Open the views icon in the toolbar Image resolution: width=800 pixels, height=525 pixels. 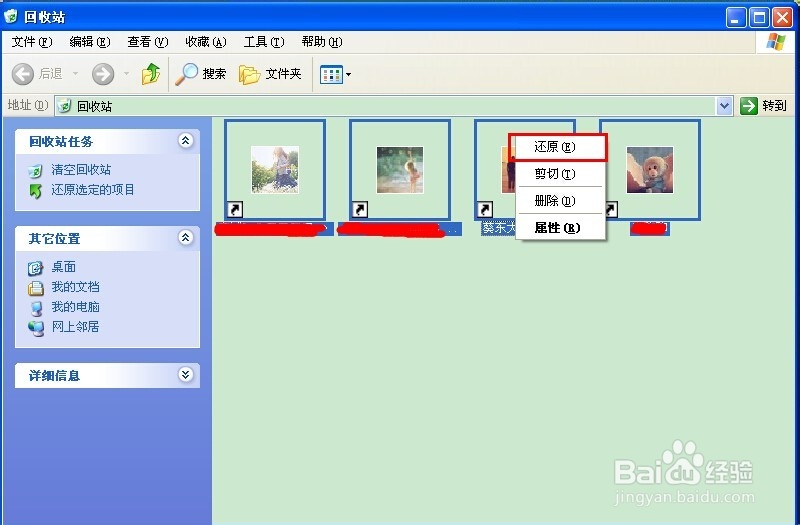coord(331,74)
